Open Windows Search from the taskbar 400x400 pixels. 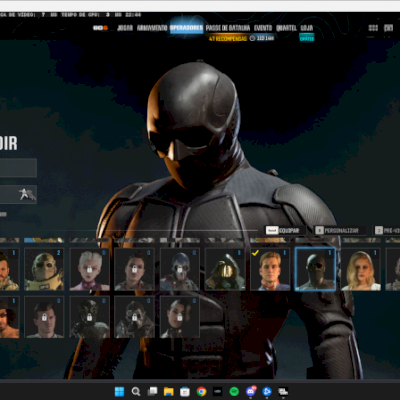136,391
